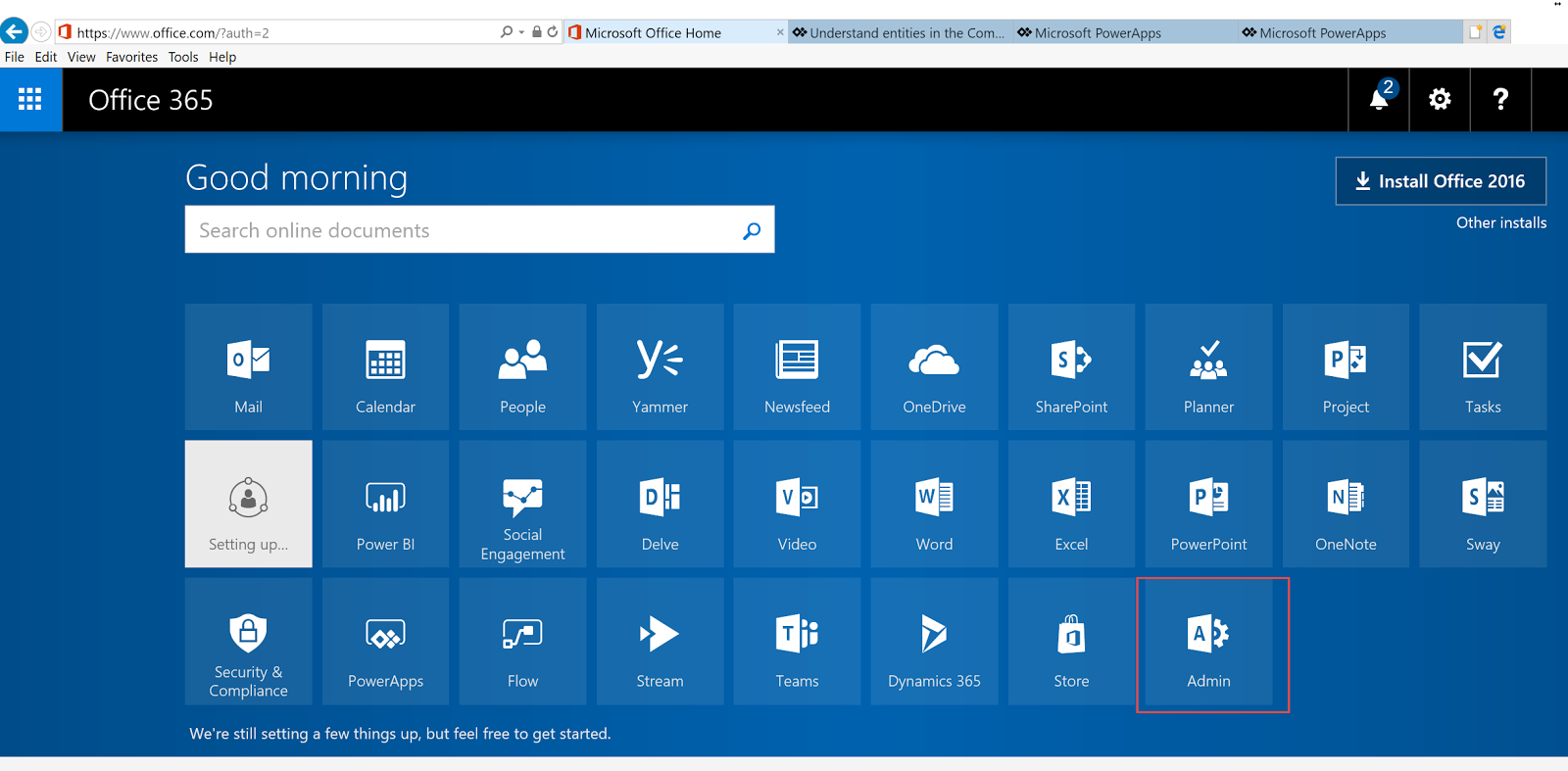Open the Tasks tile
Screen dimensions: 1568x771
coord(1483,366)
